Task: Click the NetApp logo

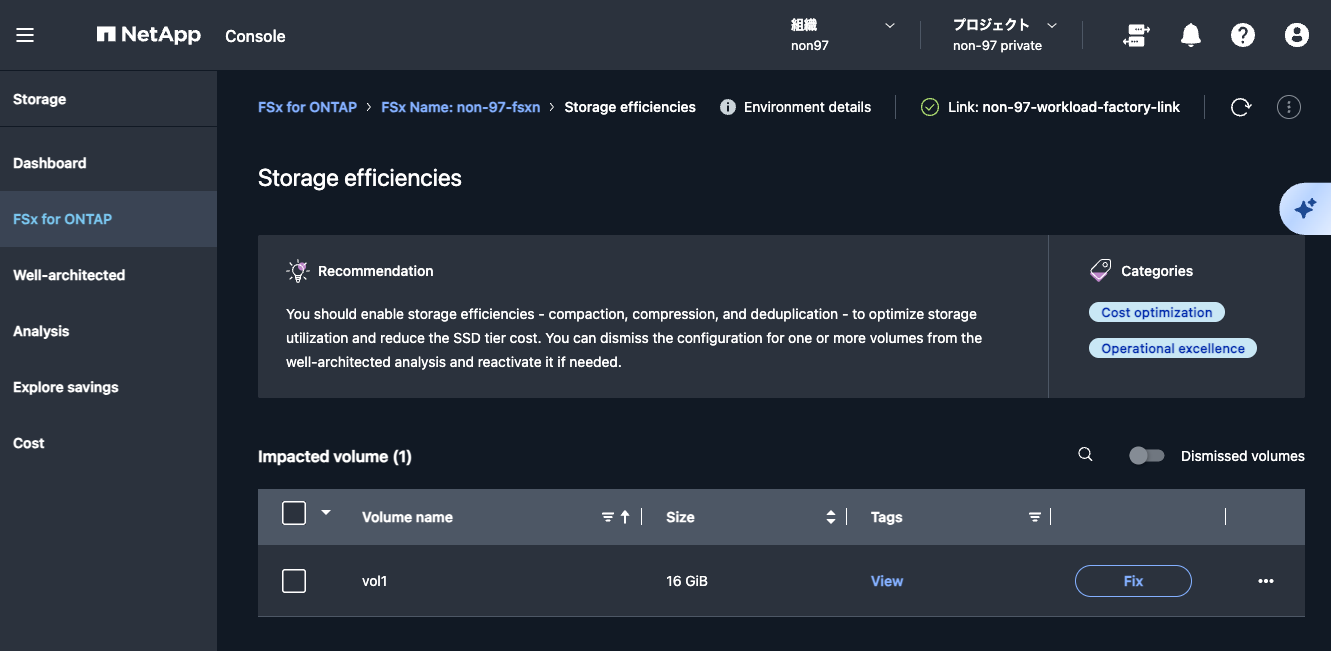Action: (x=149, y=35)
